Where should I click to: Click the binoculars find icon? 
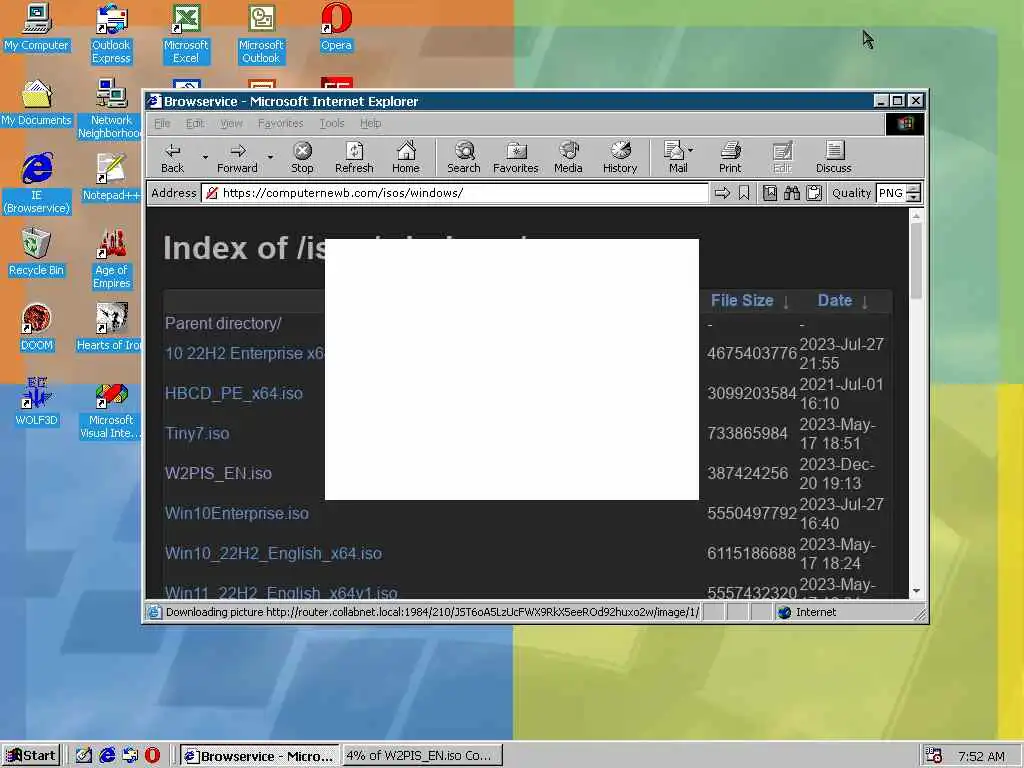pos(792,193)
